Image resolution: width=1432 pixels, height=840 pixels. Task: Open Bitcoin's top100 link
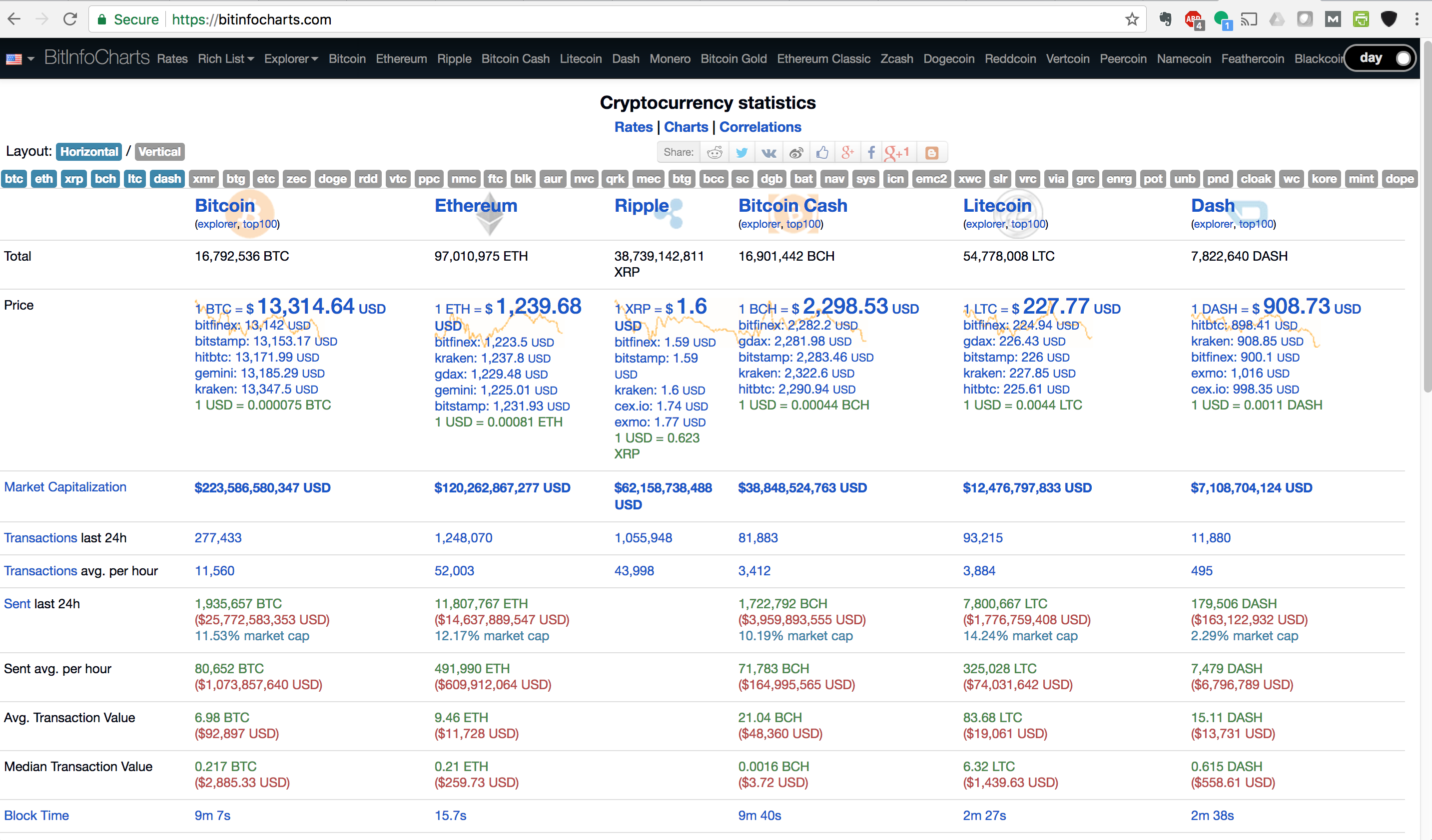tap(260, 224)
